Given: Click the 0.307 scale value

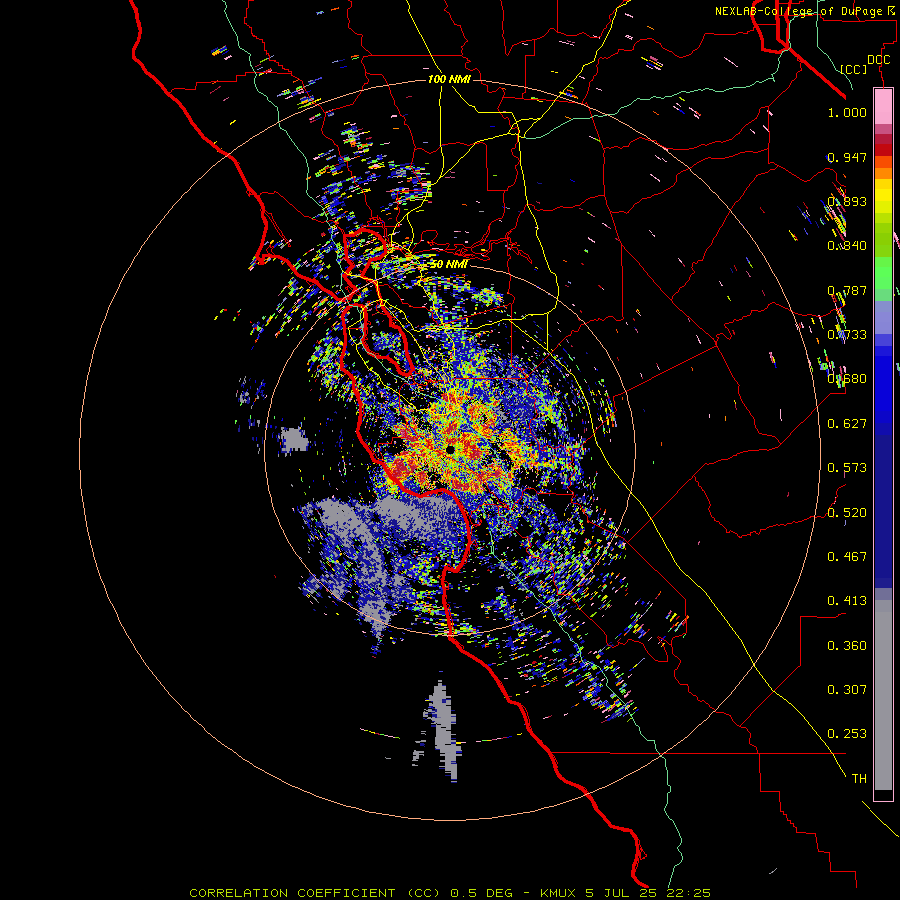Looking at the screenshot, I should (x=847, y=690).
